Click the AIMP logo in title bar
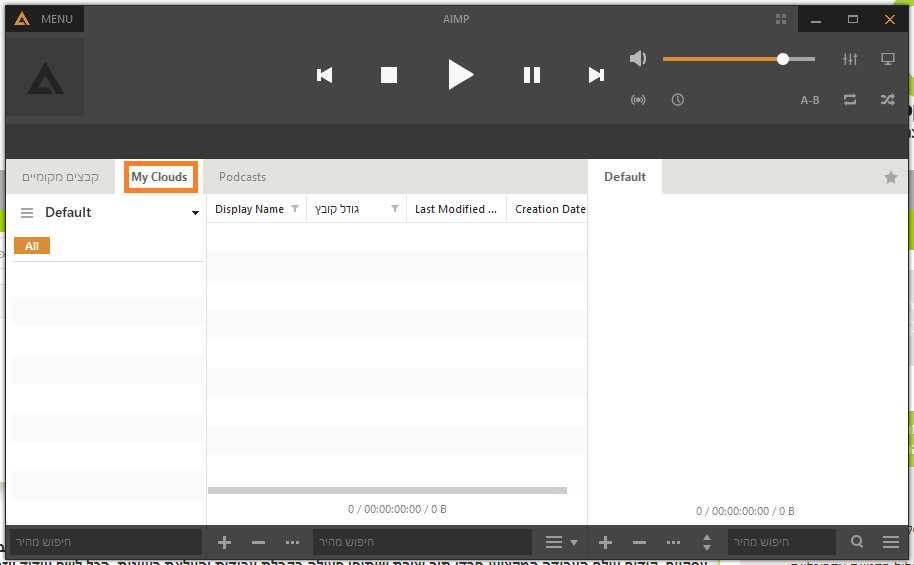 (x=22, y=19)
